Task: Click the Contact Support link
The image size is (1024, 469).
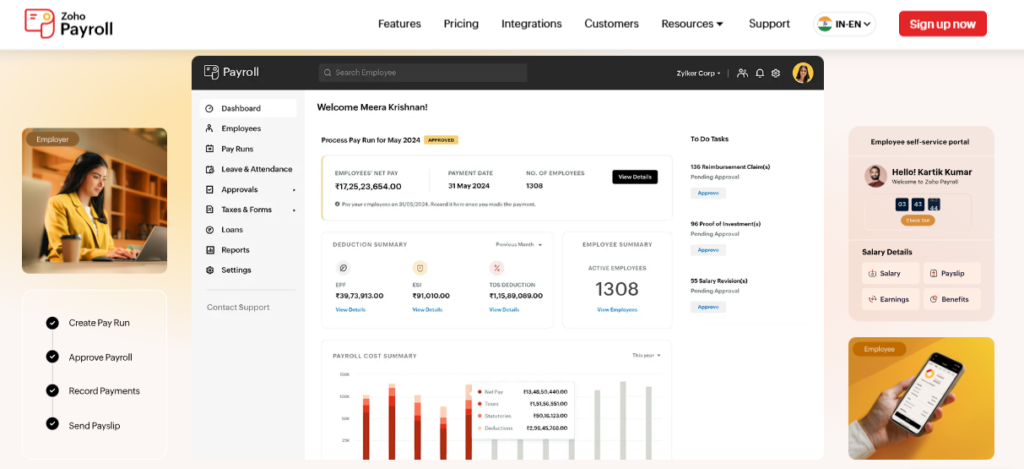Action: tap(238, 307)
